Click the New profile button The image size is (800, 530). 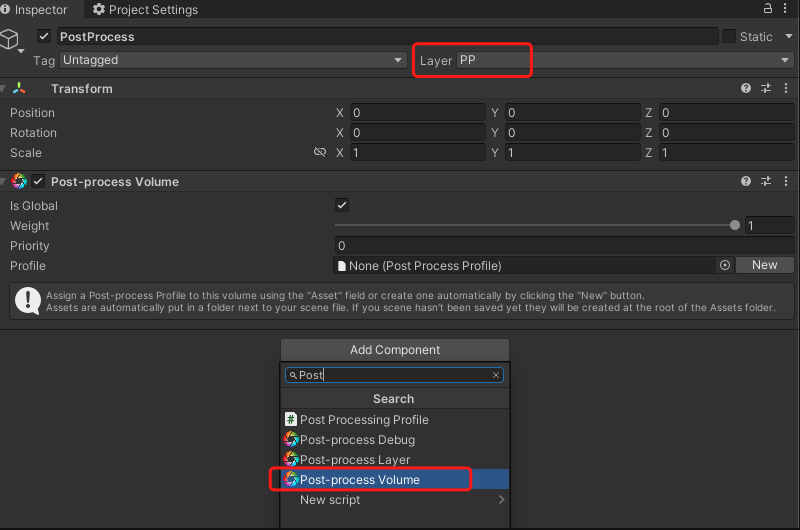point(764,266)
